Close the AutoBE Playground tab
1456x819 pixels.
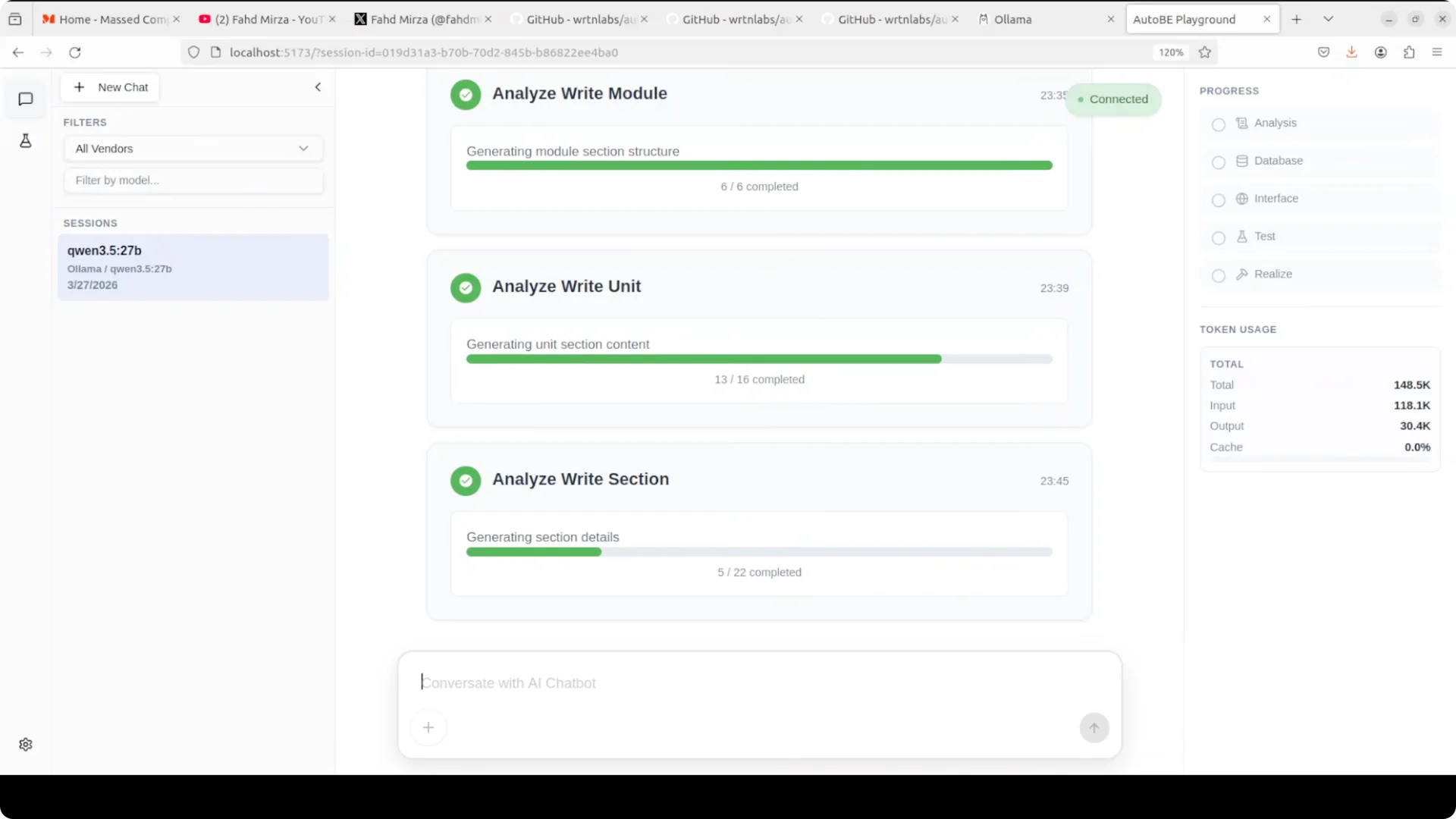point(1266,20)
